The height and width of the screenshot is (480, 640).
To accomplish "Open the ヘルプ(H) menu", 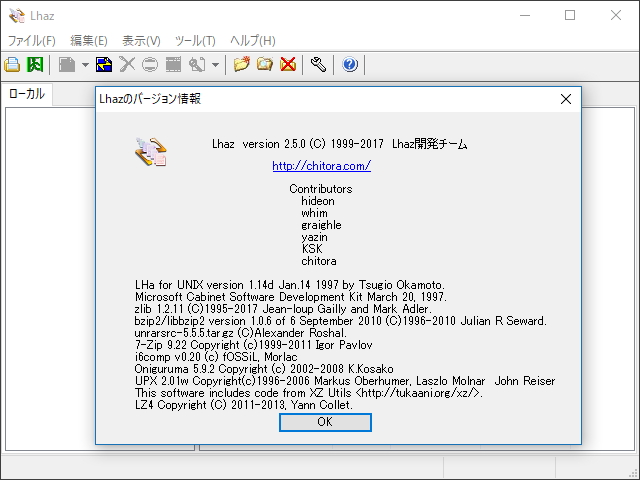I will coord(253,41).
